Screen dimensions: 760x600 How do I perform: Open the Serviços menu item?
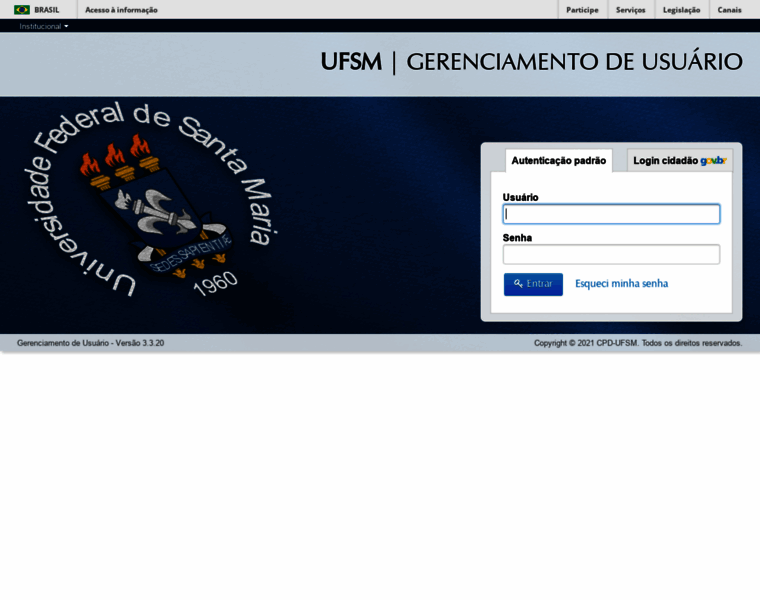click(631, 10)
